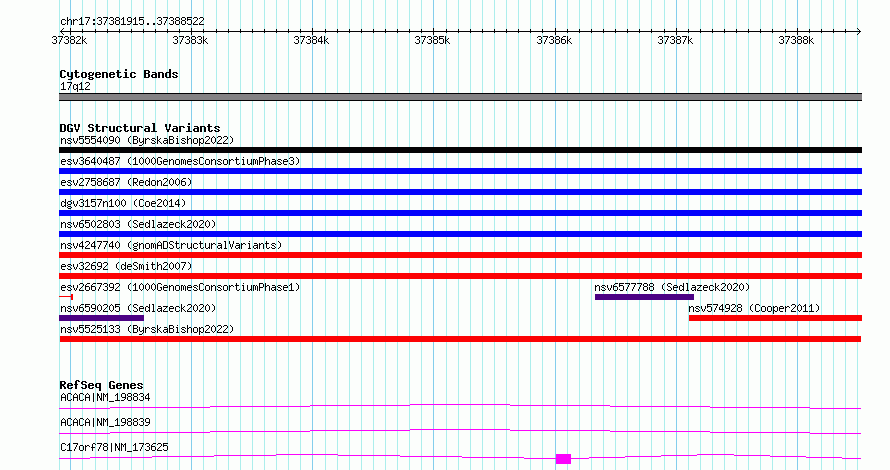Click the nsv574928 (Cooper2011) label

(754, 308)
